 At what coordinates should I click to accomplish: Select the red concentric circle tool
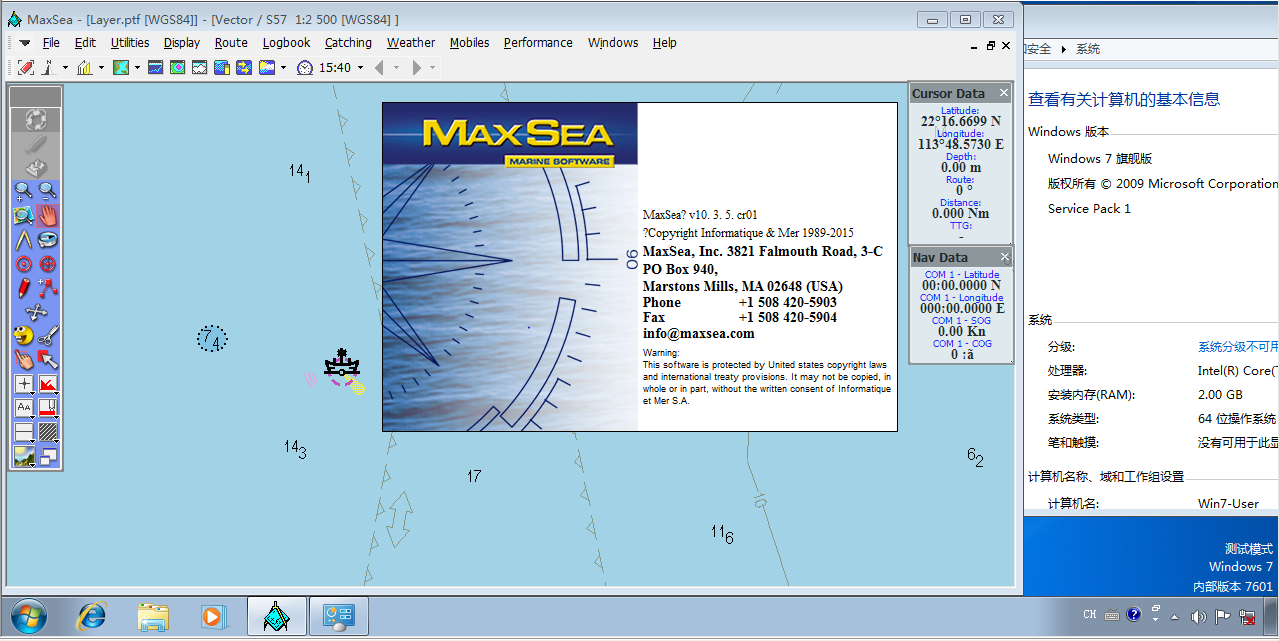24,264
